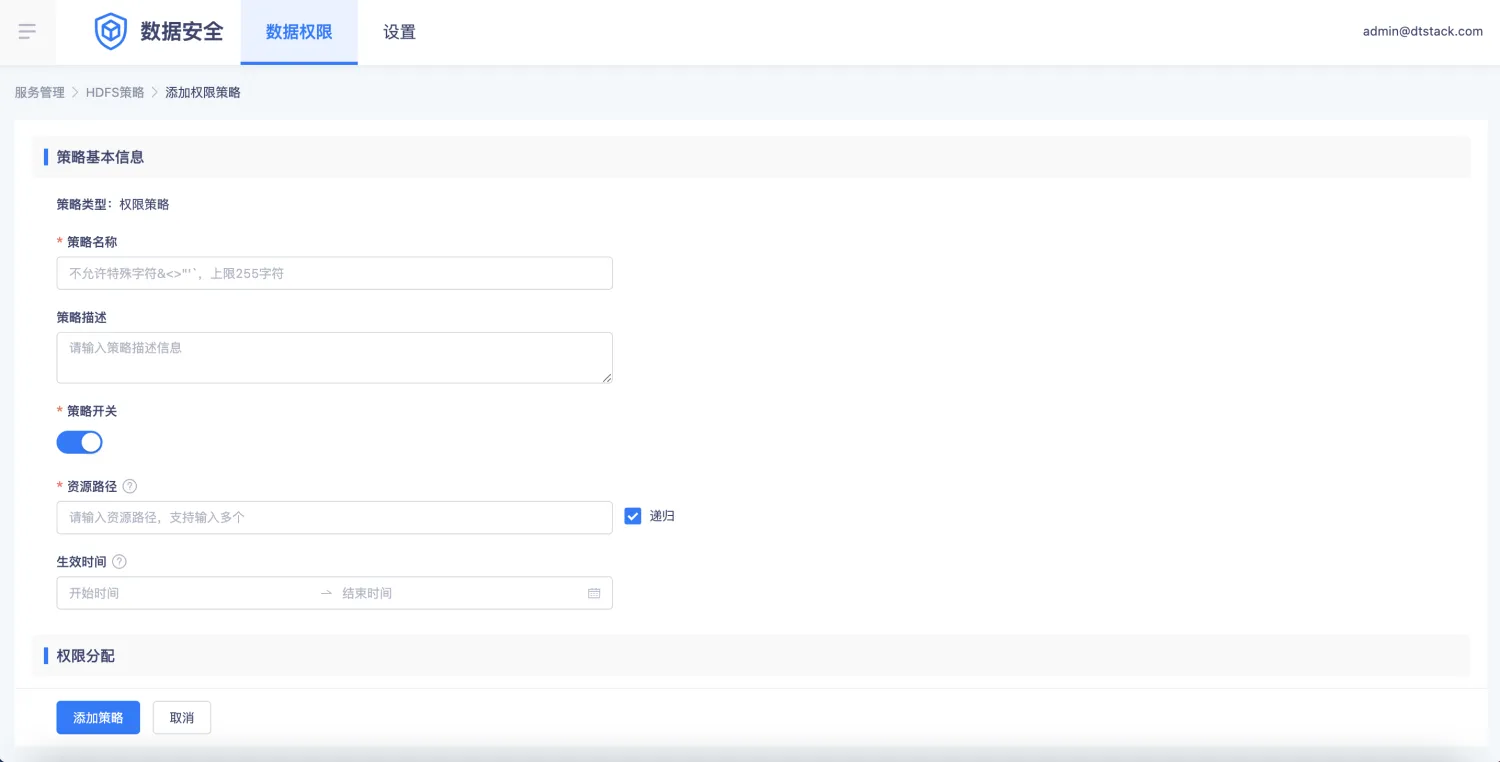The width and height of the screenshot is (1500, 762).
Task: Click the 数据安全 shield logo icon
Action: click(110, 32)
